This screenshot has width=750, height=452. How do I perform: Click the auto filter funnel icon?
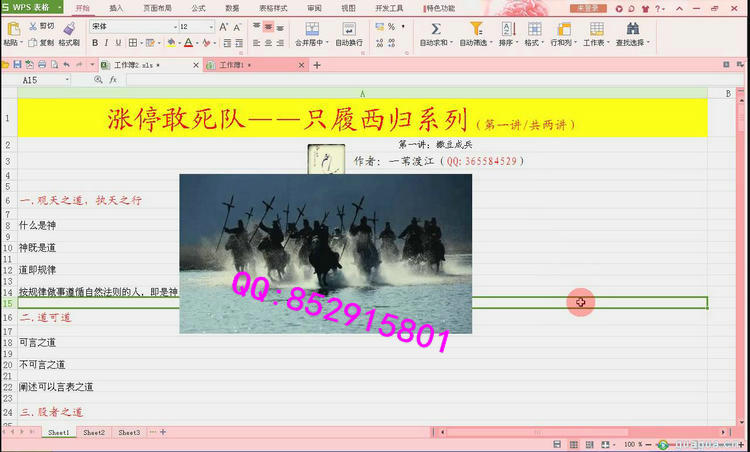coord(475,28)
